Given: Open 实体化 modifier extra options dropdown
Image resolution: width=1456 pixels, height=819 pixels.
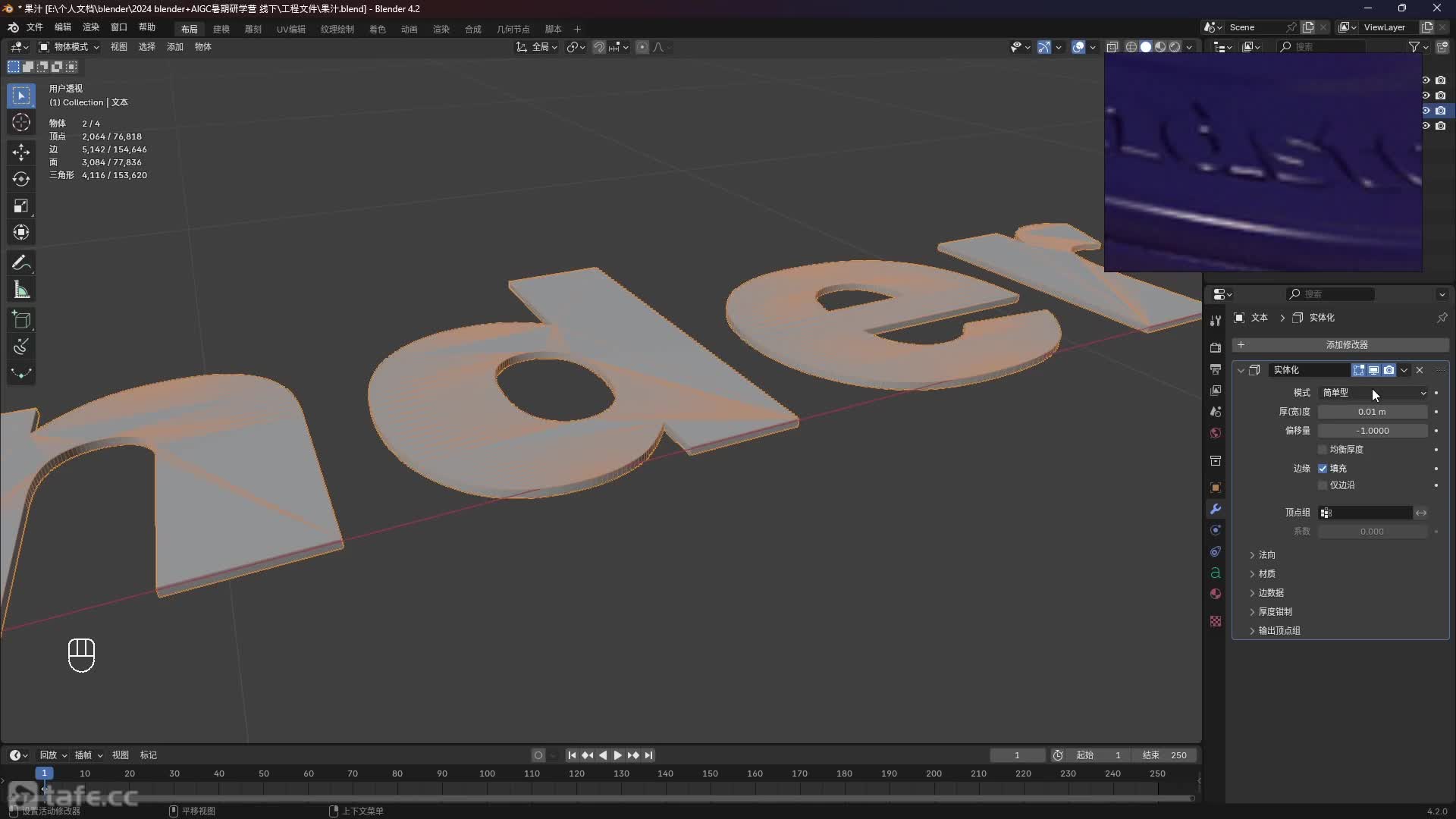Looking at the screenshot, I should click(1404, 370).
